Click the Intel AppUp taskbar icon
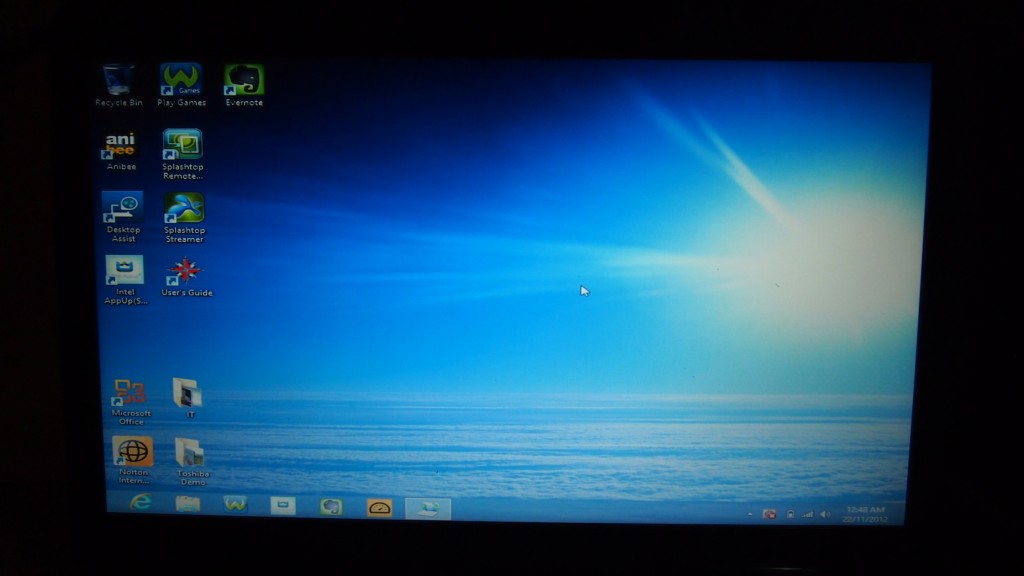 [x=283, y=505]
